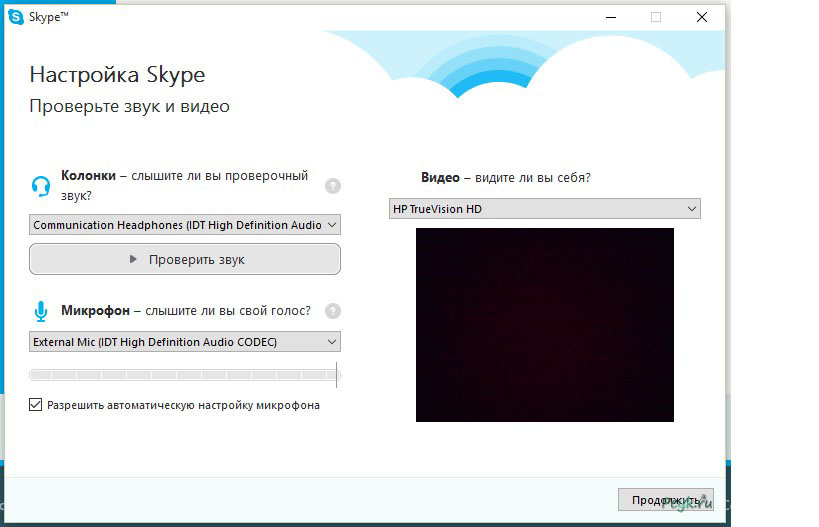The width and height of the screenshot is (819, 527).
Task: Click the Колонки – слышите ли вы label
Action: point(184,185)
